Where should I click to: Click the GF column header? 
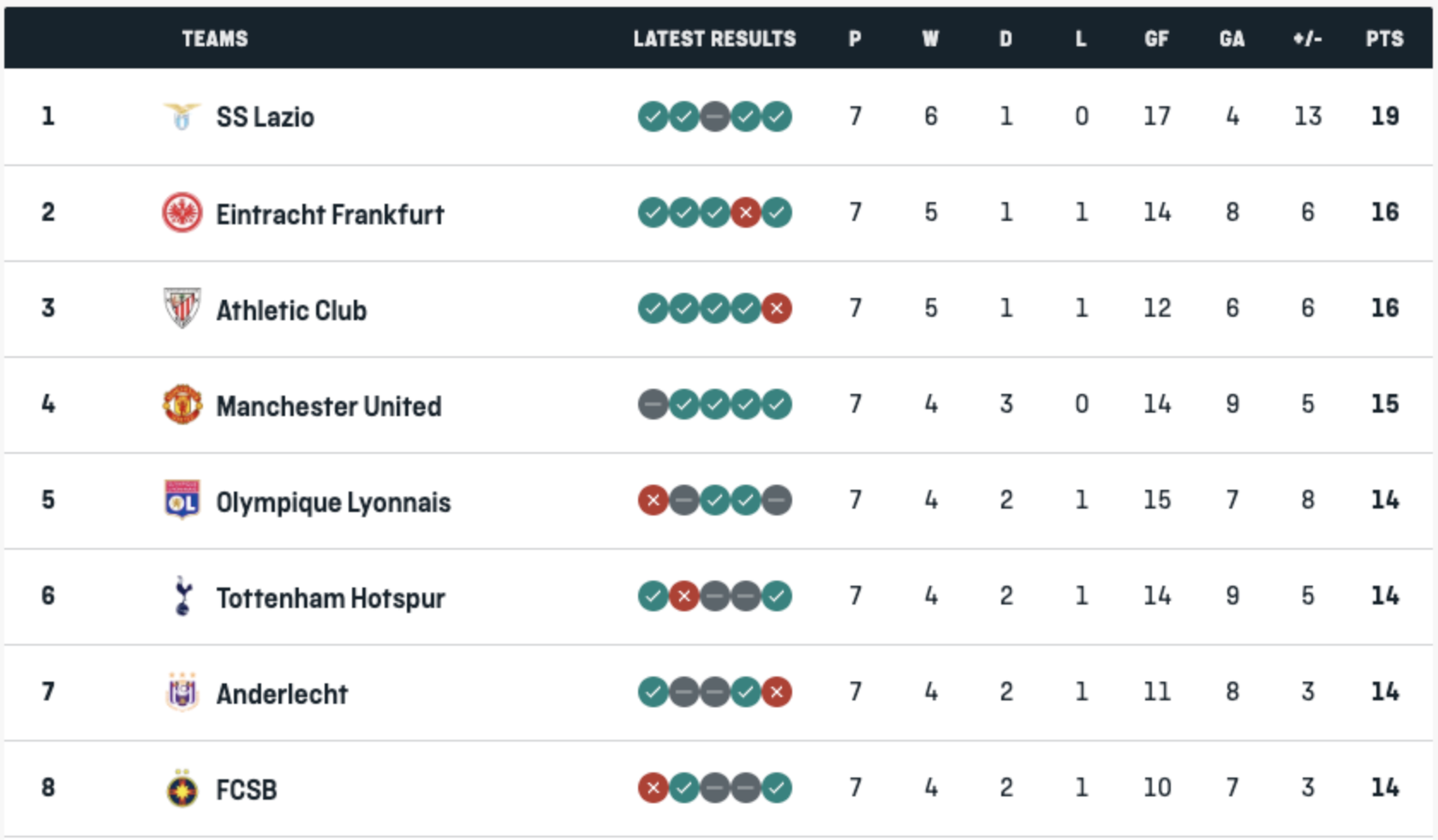click(x=1156, y=39)
